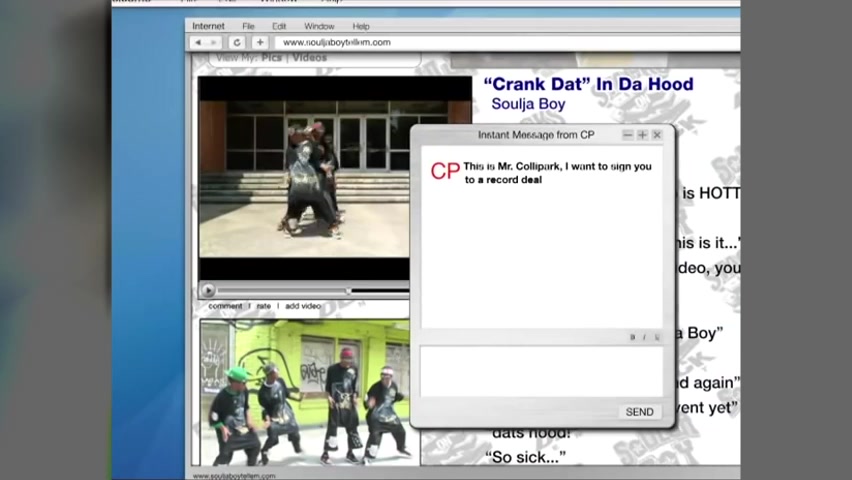Click the video progress slider handle

[349, 291]
